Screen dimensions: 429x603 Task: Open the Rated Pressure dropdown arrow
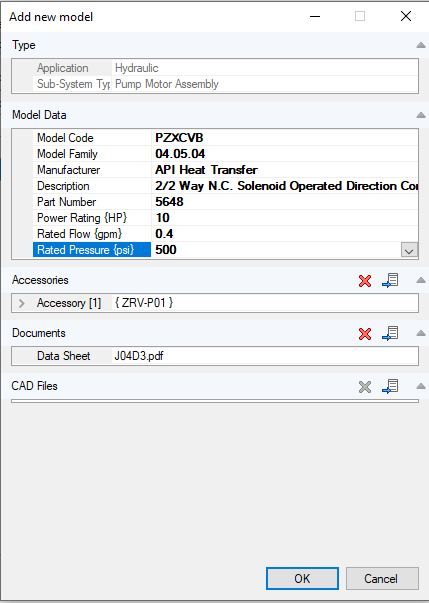[409, 250]
